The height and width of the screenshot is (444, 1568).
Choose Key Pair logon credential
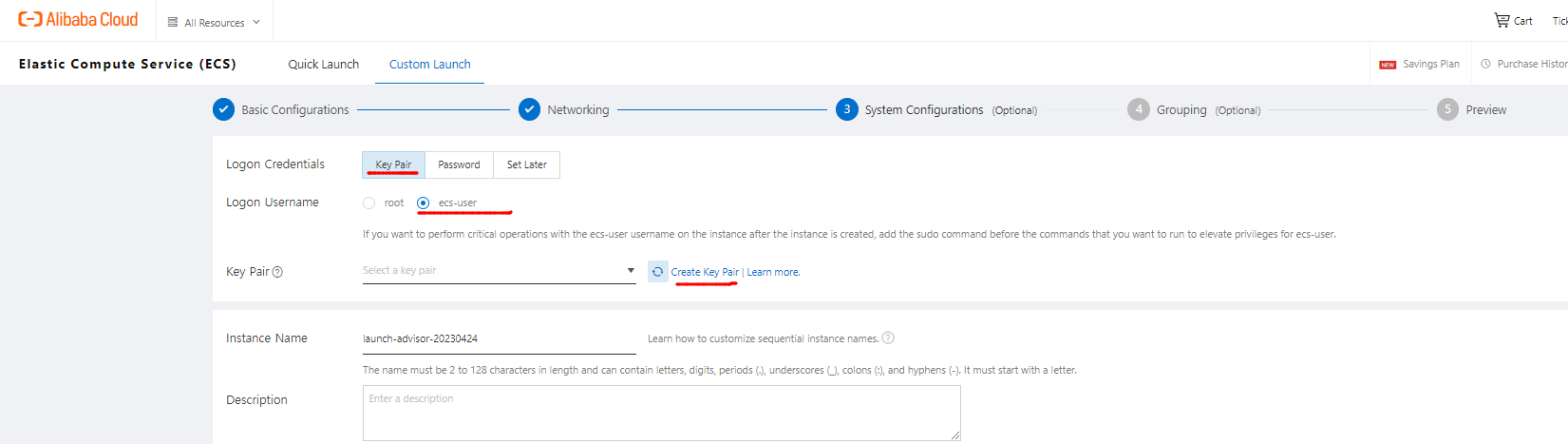(x=393, y=164)
